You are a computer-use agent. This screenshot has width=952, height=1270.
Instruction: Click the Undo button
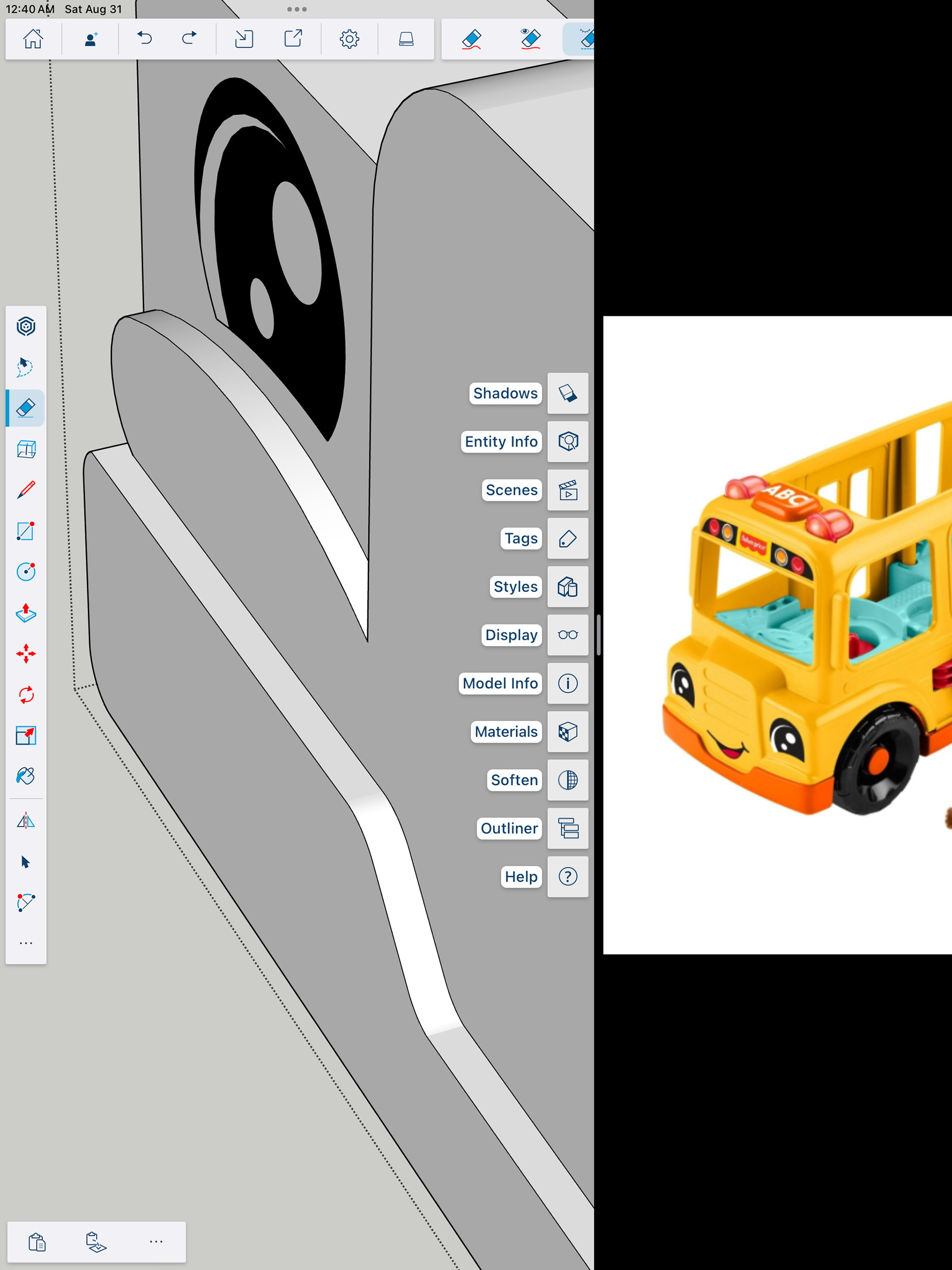[x=145, y=39]
